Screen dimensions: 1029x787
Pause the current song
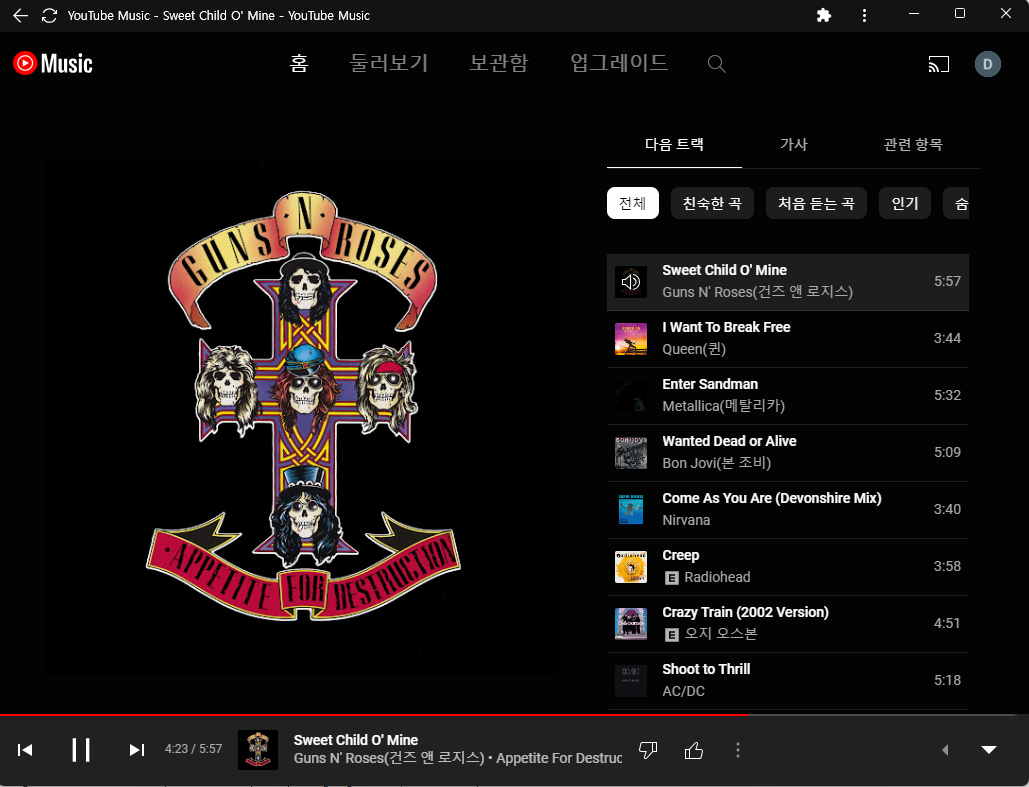(x=81, y=750)
